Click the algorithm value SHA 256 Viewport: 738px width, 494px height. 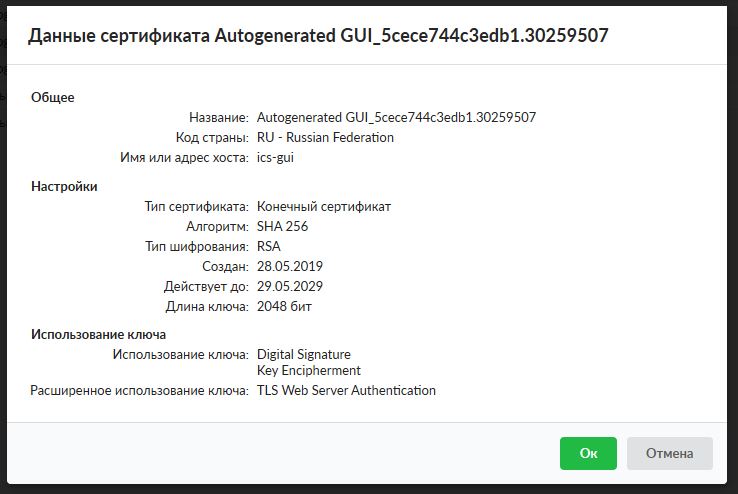pos(282,226)
